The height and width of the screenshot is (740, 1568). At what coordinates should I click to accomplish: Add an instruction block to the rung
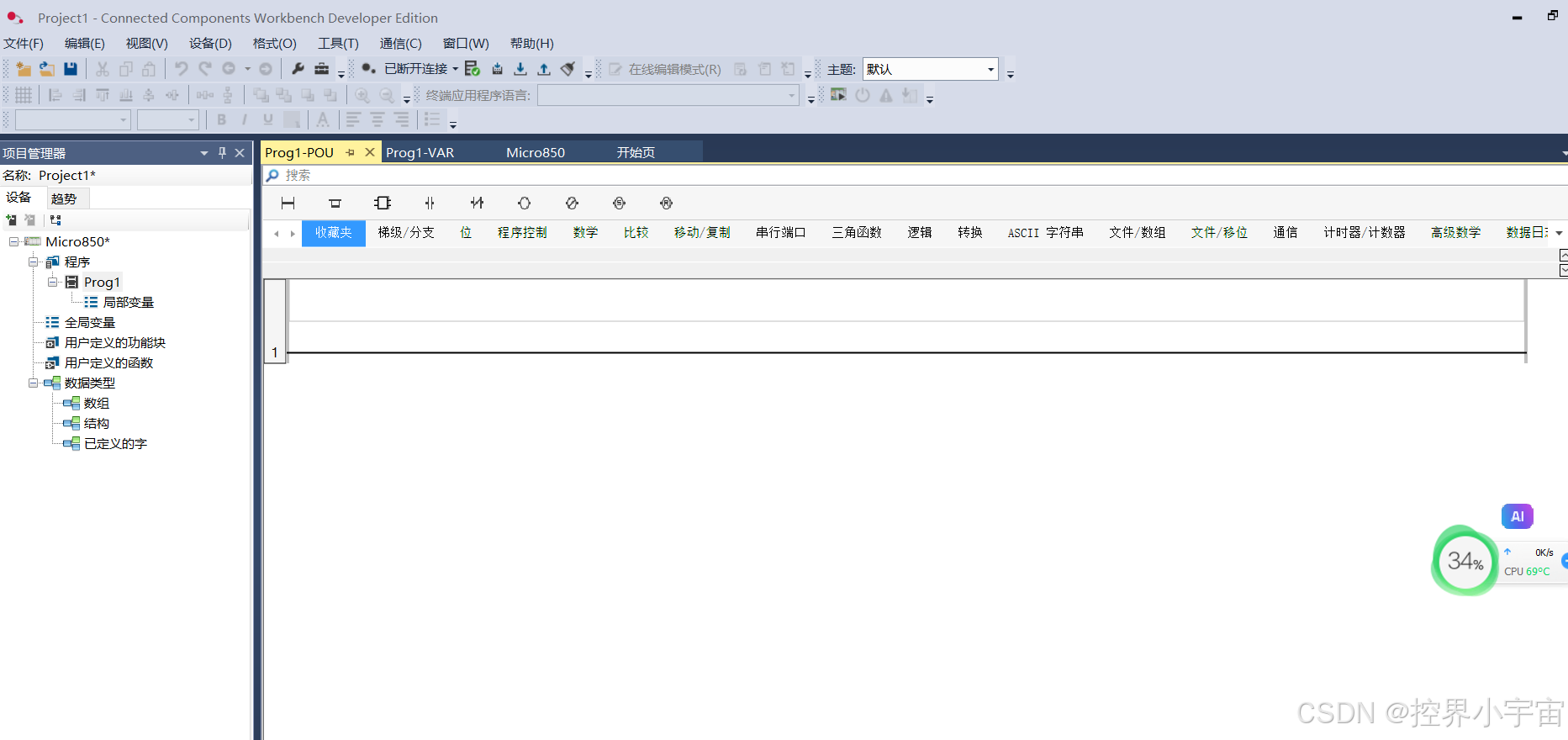coord(383,203)
